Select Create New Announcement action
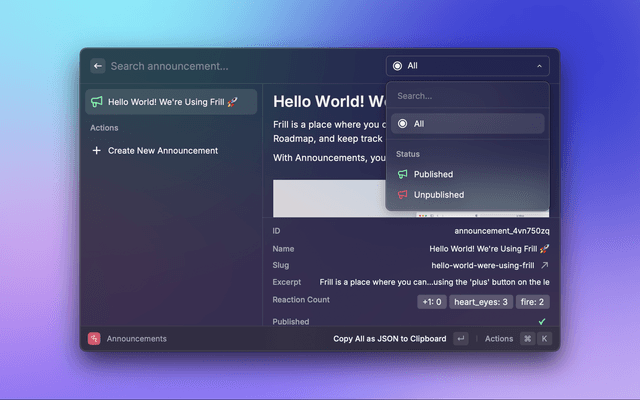Viewport: 640px width, 400px height. coord(163,151)
